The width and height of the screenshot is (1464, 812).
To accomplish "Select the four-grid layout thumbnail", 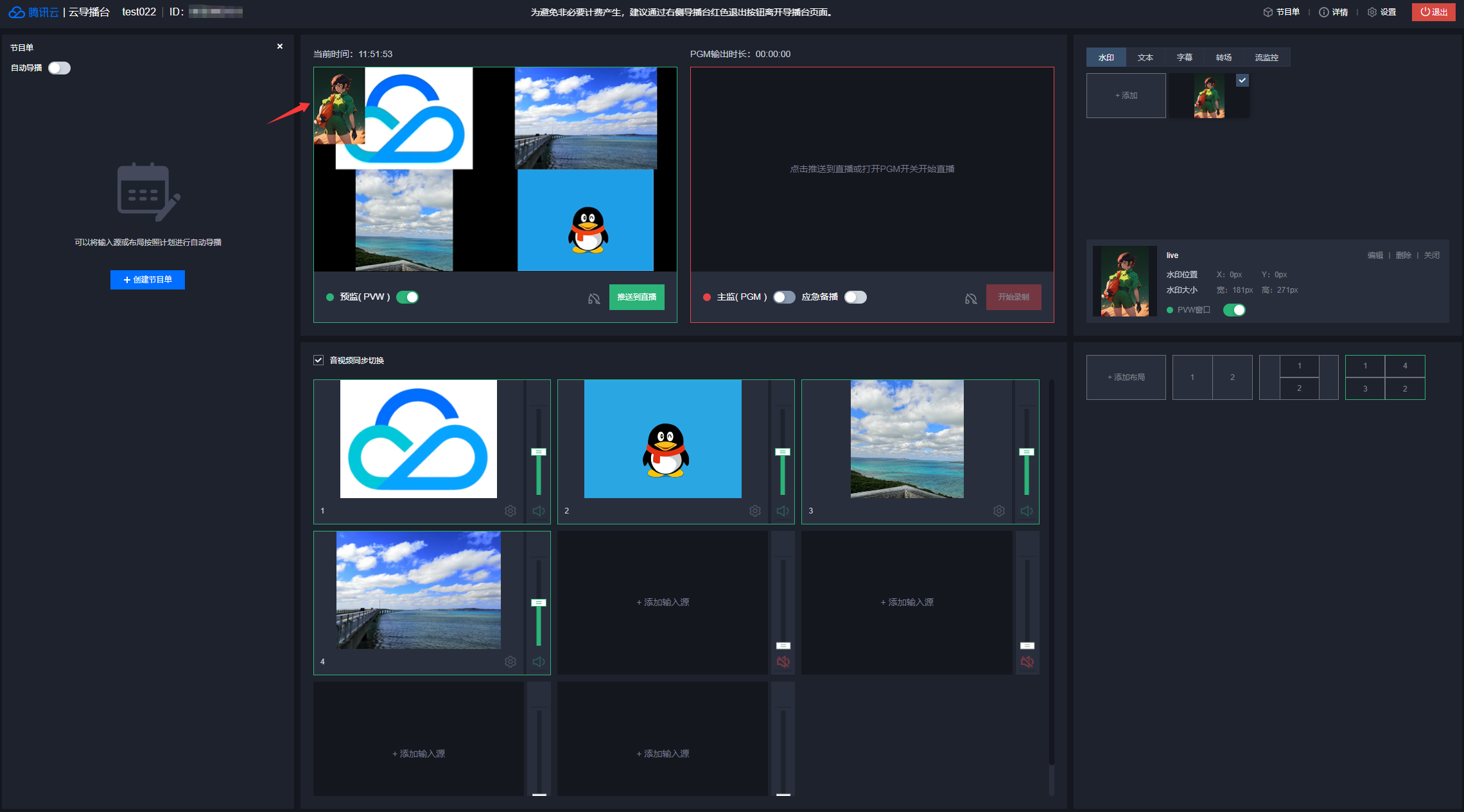I will [x=1384, y=377].
